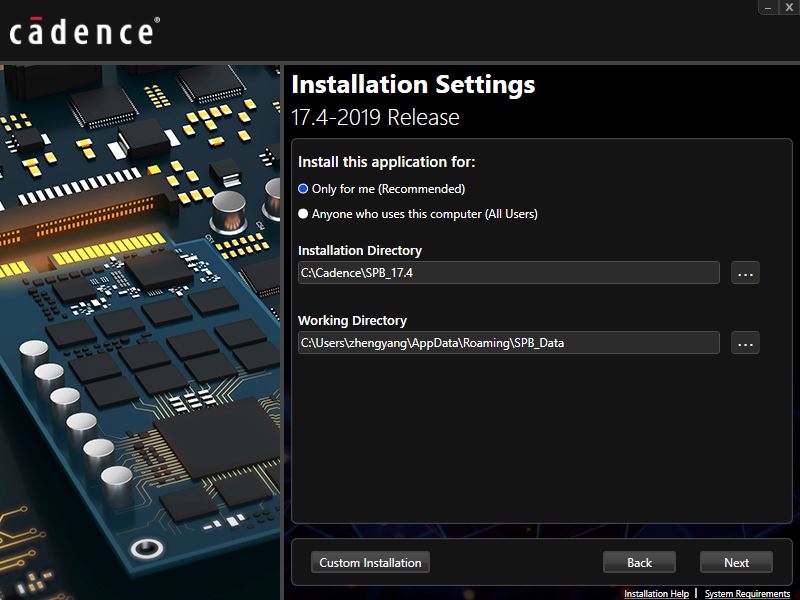This screenshot has height=600, width=800.
Task: Go Back to the previous step
Action: coord(639,562)
